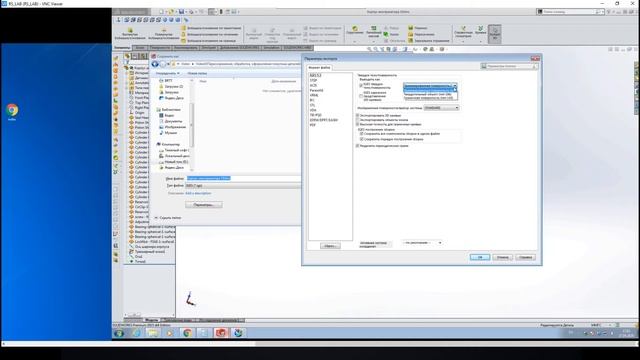Click Новая папка in Save As toolbar
Image resolution: width=640 pixels, height=360 pixels.
(197, 73)
